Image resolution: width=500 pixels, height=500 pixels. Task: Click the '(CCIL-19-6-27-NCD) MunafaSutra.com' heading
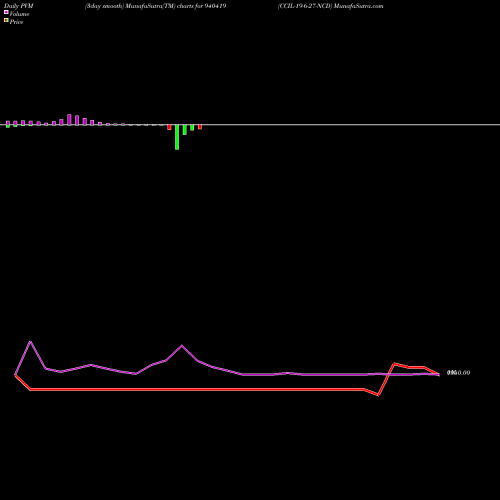click(330, 6)
